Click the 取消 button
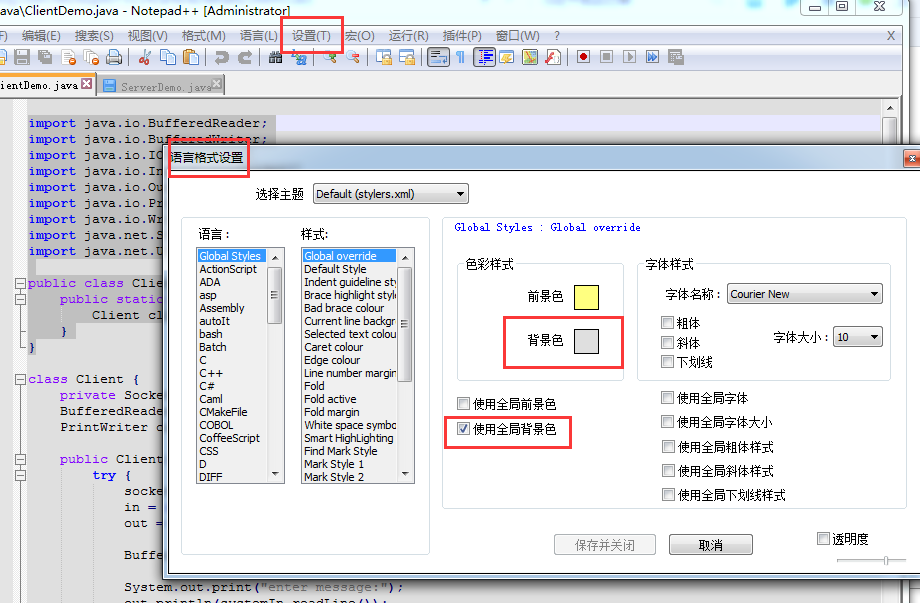Screen dimensions: 920x603 (710, 544)
